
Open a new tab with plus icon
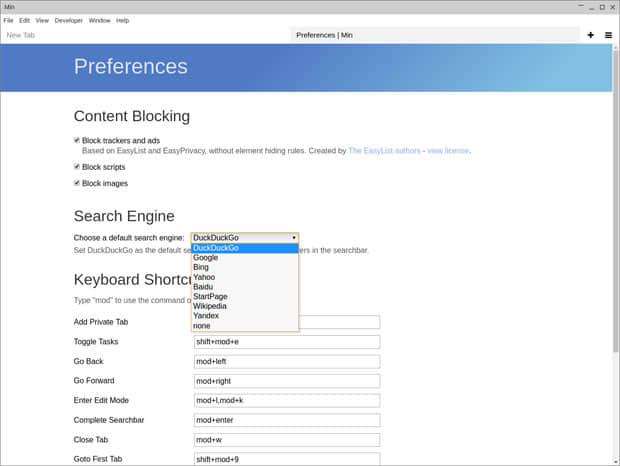590,35
